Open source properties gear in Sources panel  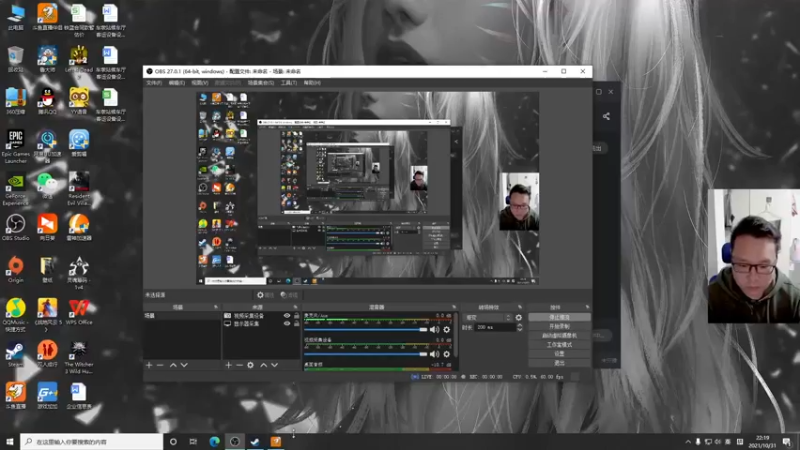point(251,365)
